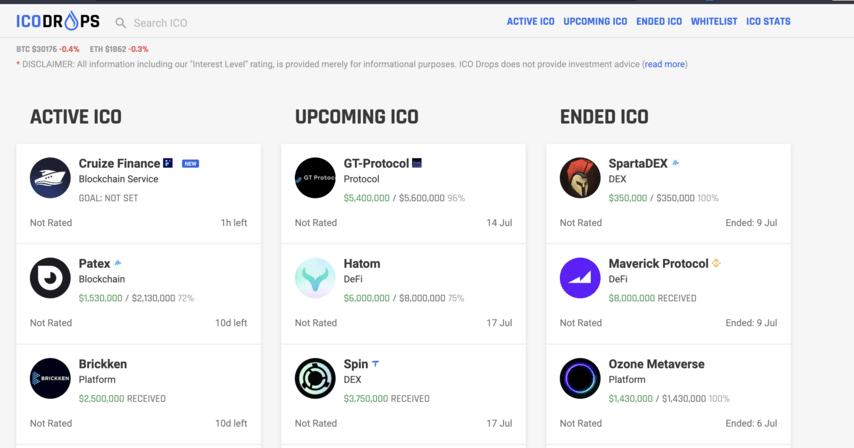The image size is (854, 448).
Task: Open the Whitelist menu link
Action: 714,21
